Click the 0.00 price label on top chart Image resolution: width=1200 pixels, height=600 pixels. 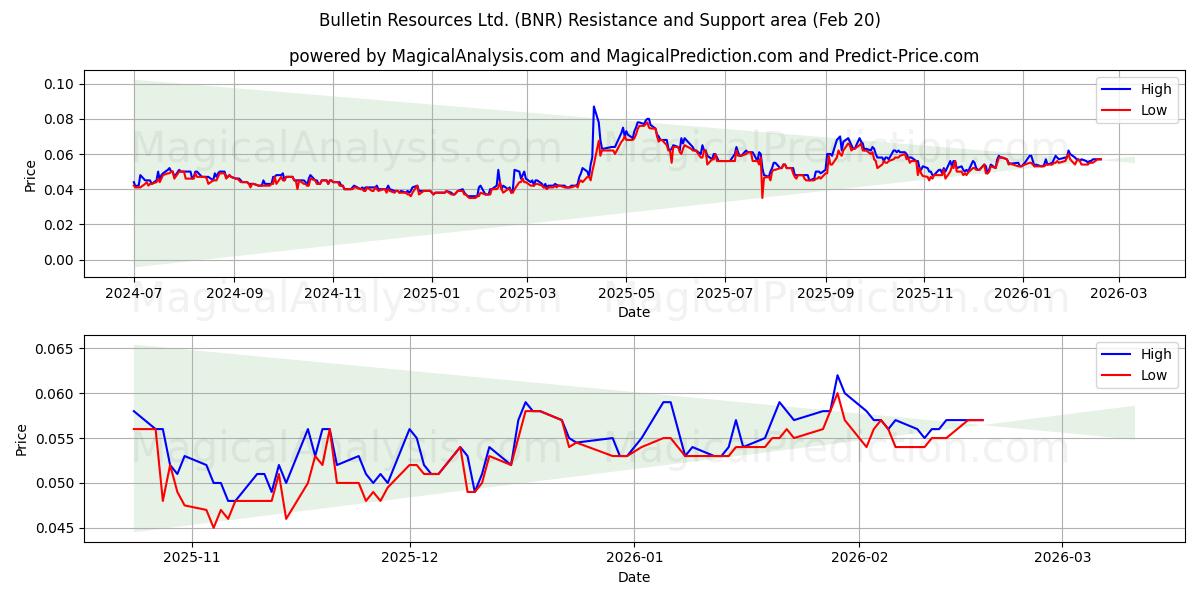(x=59, y=260)
